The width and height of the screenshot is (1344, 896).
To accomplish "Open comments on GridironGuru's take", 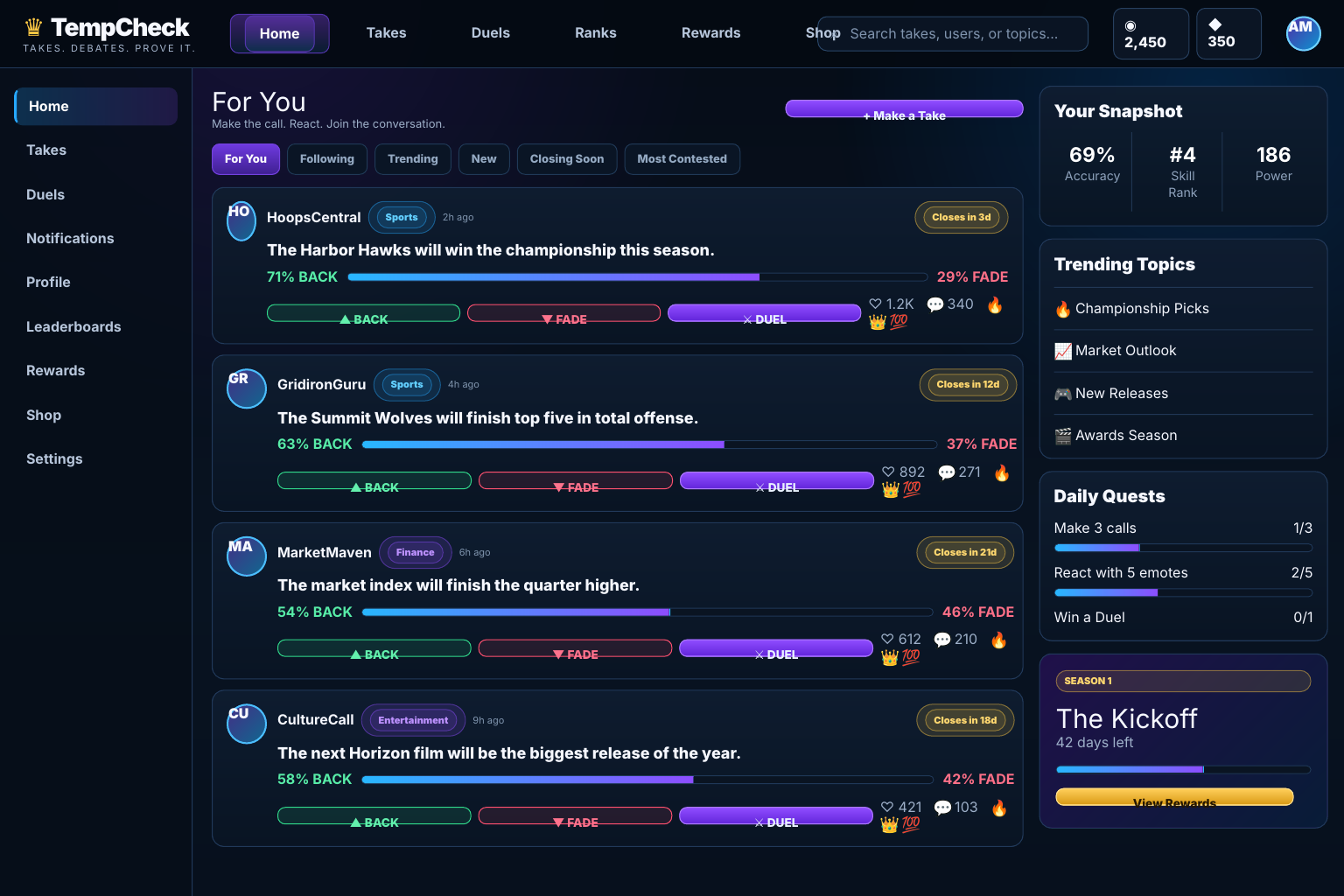I will click(x=959, y=472).
